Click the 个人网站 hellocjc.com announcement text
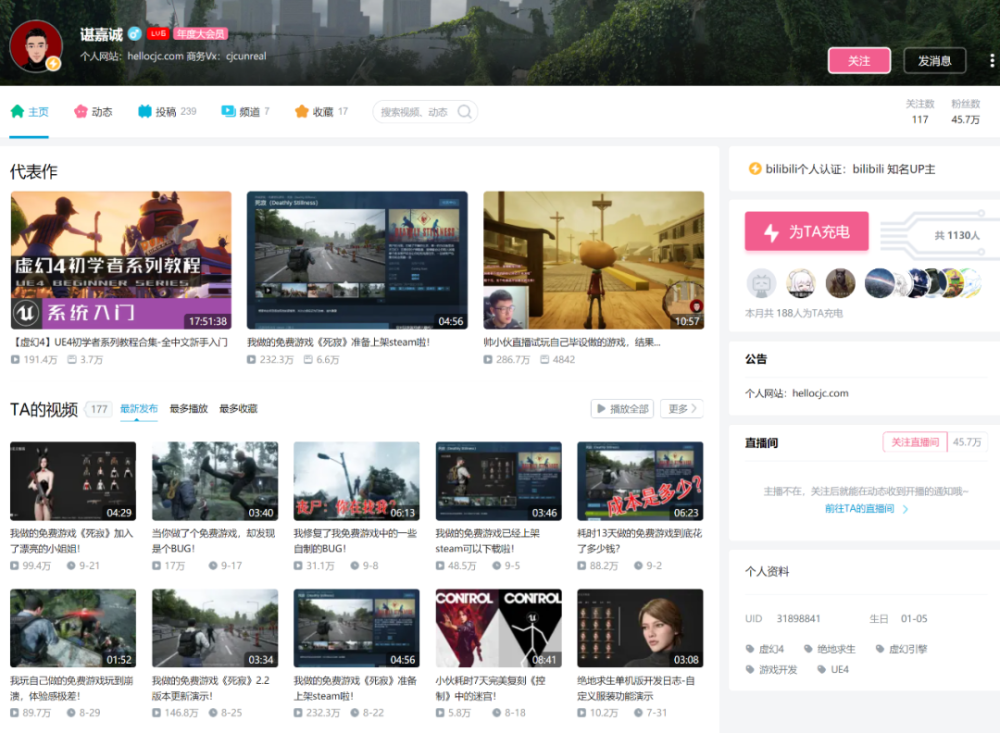Viewport: 1000px width, 733px height. 797,393
